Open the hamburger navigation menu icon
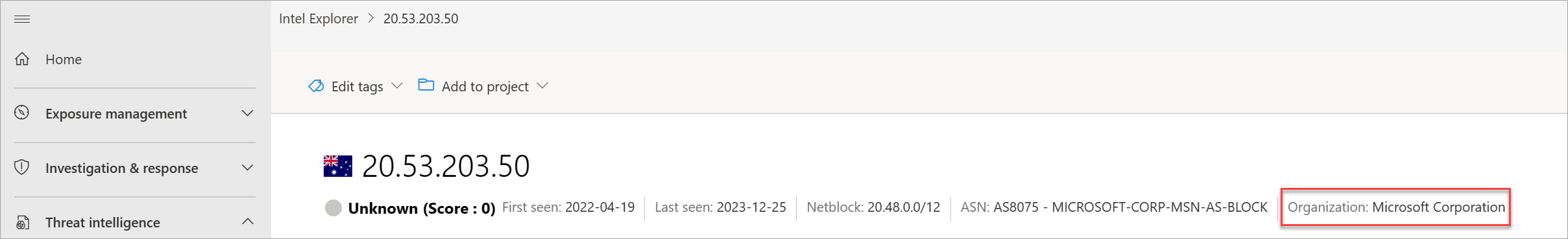 pos(22,19)
